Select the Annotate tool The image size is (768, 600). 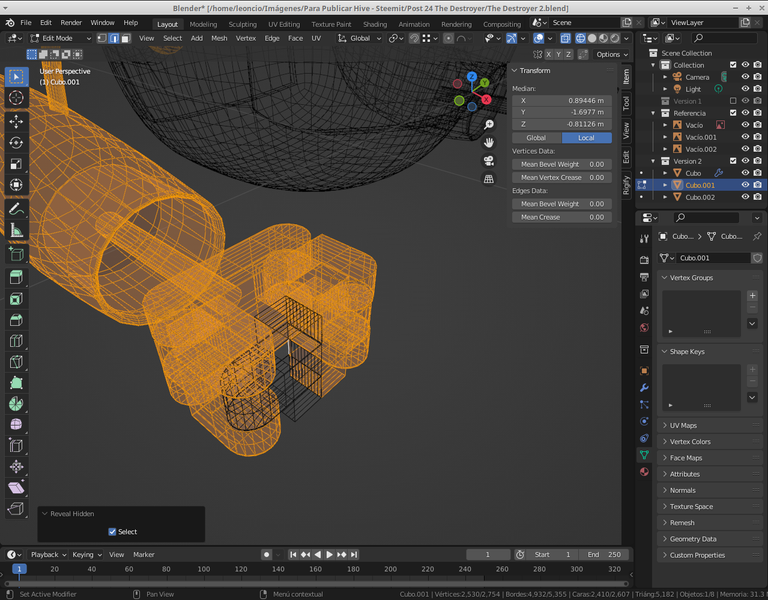click(x=16, y=209)
